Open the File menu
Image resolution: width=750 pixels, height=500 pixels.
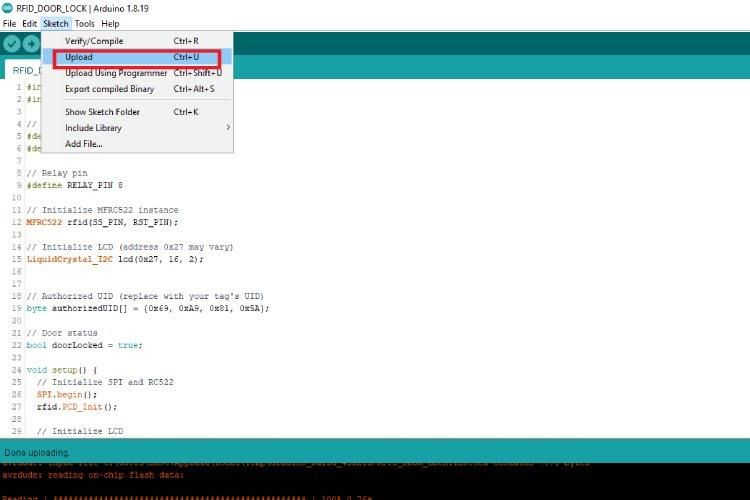tap(9, 23)
